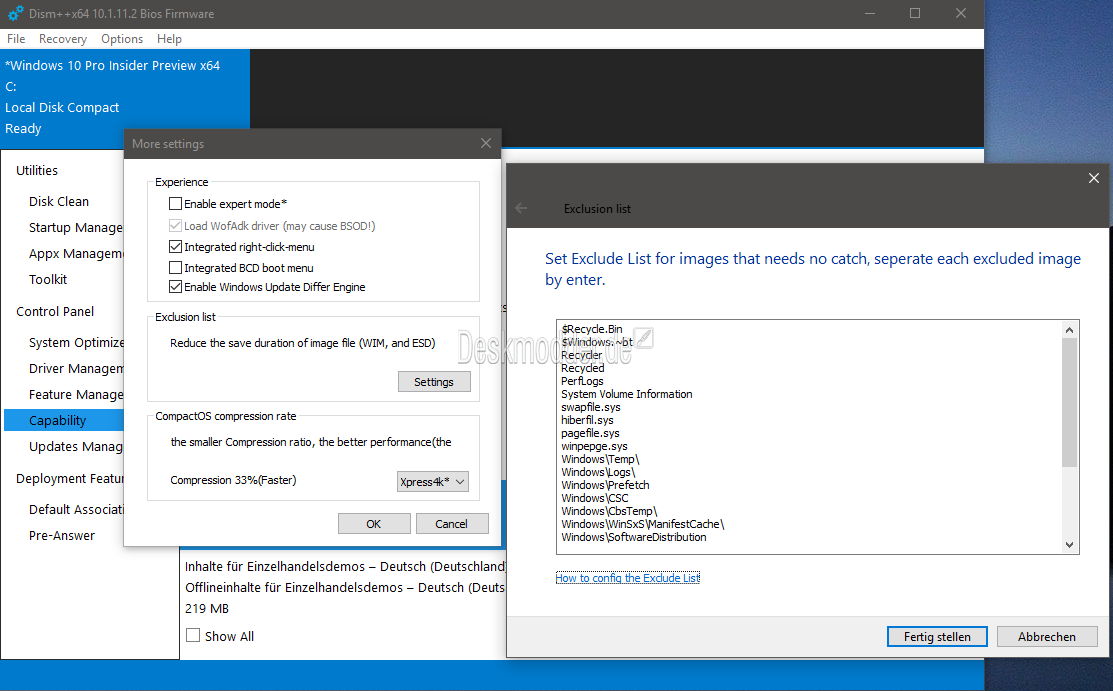The height and width of the screenshot is (691, 1113).
Task: Click the 219 MB size text
Action: 207,609
